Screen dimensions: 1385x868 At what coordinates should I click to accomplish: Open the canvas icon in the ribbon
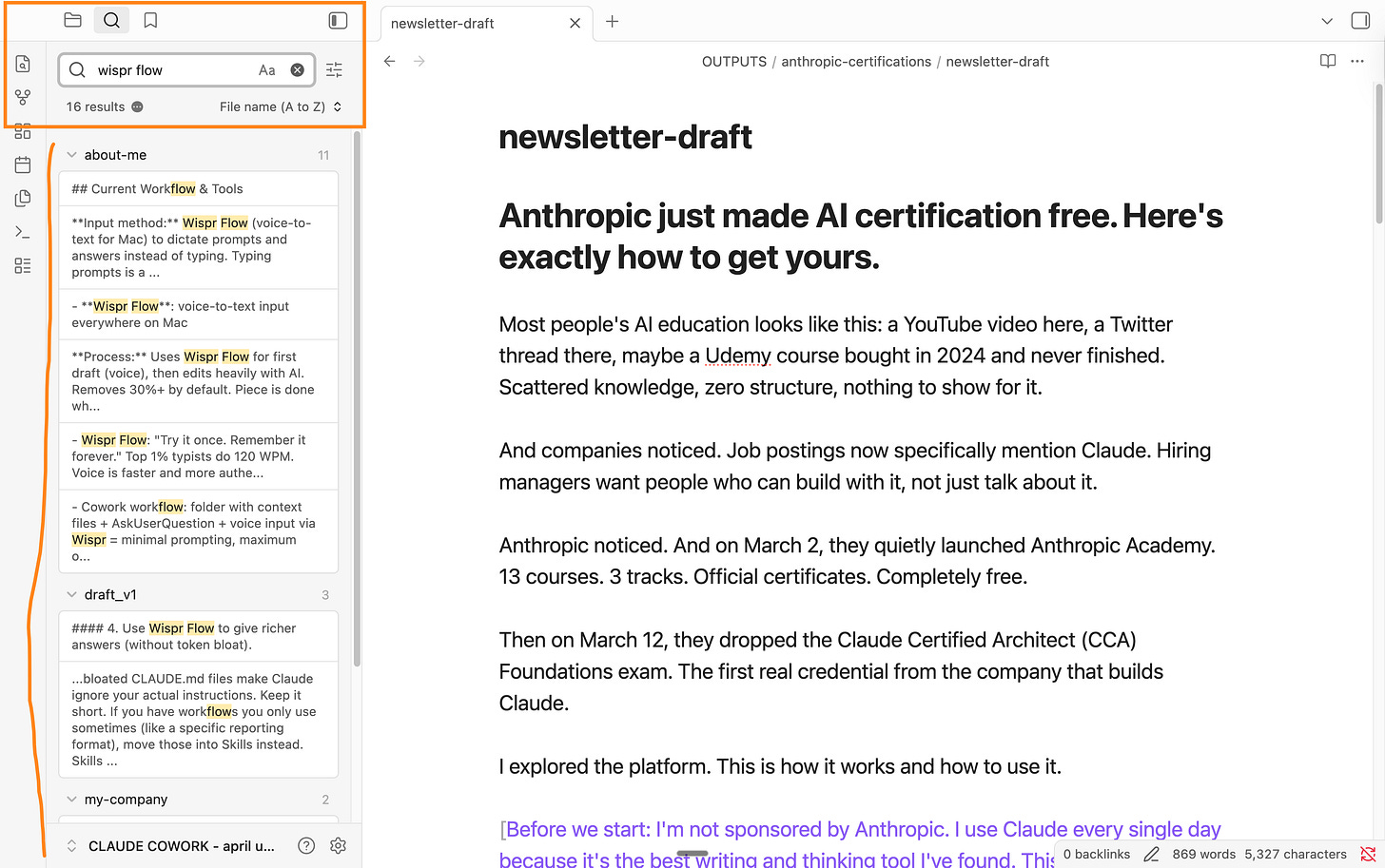(x=23, y=131)
